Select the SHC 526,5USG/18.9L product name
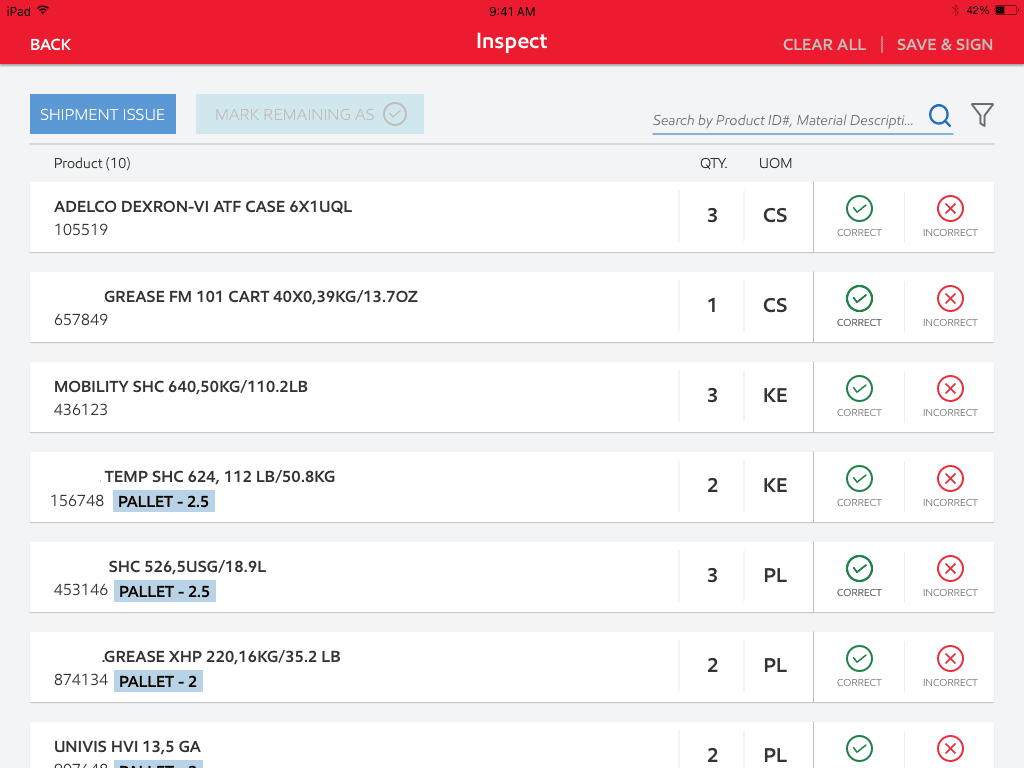The height and width of the screenshot is (768, 1024). (x=187, y=566)
